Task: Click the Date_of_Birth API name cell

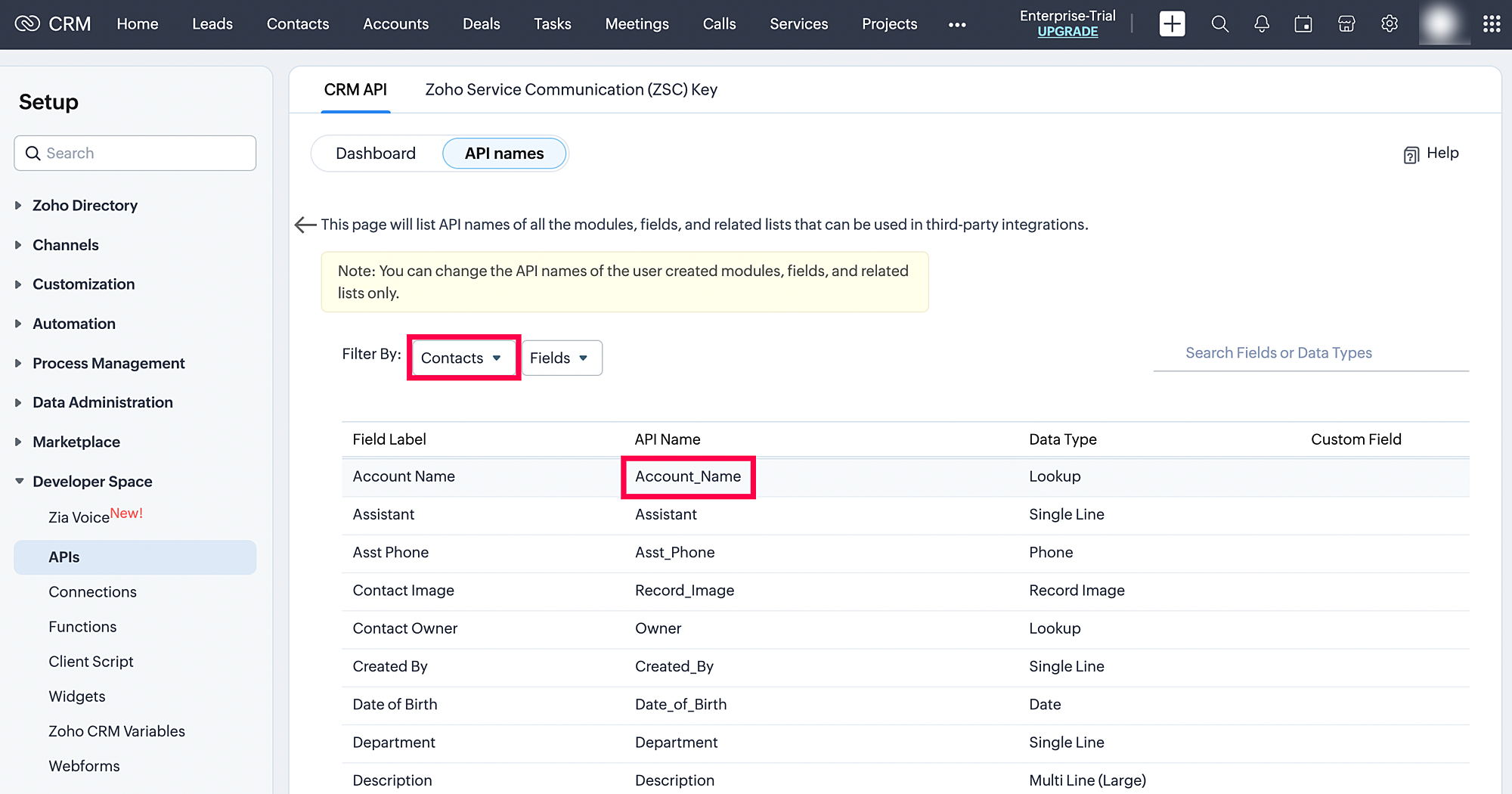Action: [681, 705]
